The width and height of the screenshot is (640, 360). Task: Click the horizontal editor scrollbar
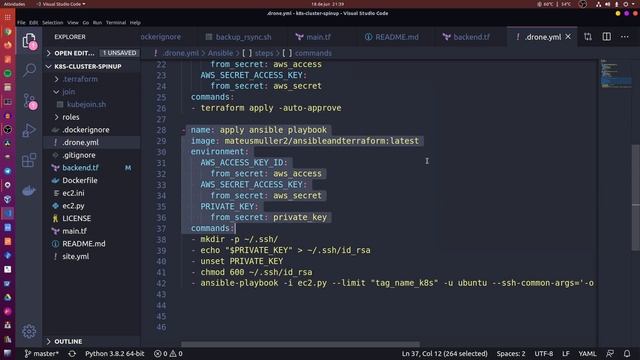pos(300,344)
